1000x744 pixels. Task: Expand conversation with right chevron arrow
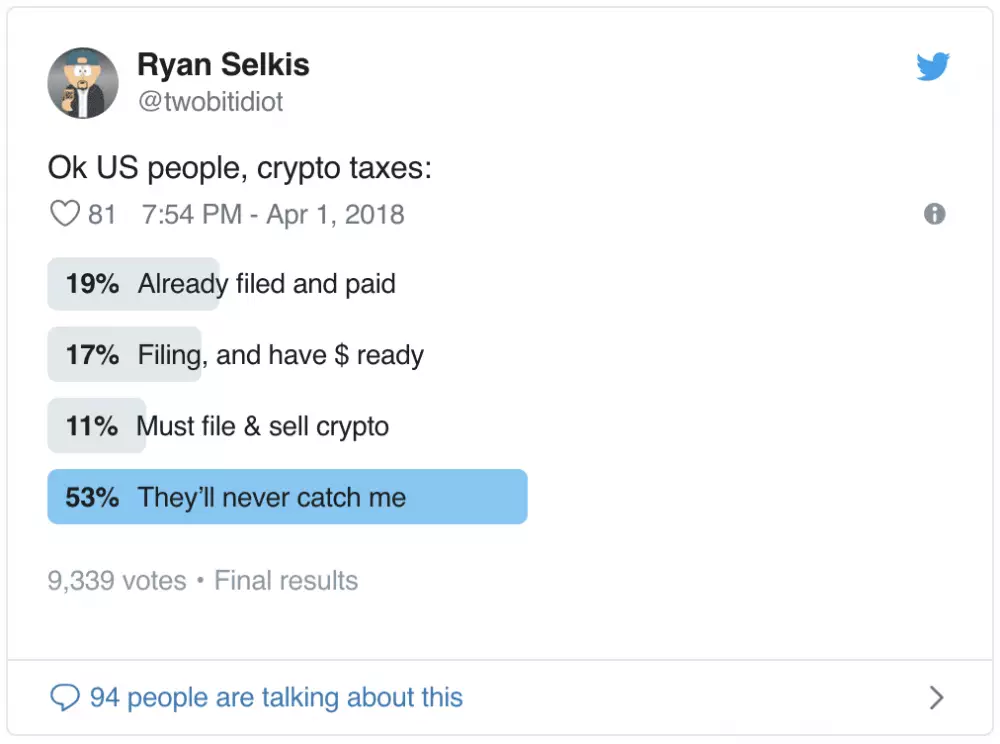(936, 697)
